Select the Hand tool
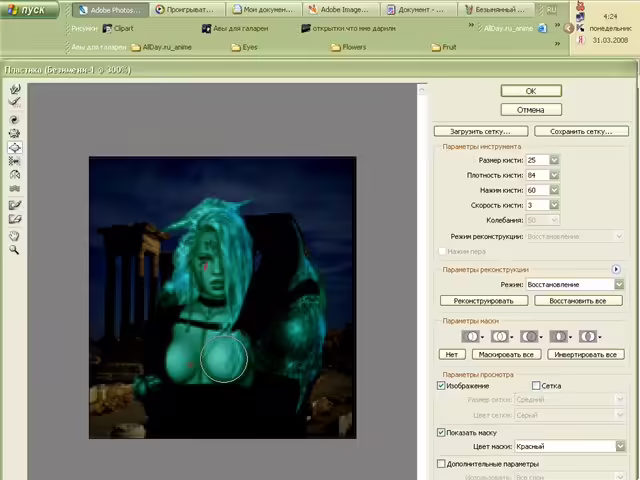The width and height of the screenshot is (640, 480). pos(15,236)
